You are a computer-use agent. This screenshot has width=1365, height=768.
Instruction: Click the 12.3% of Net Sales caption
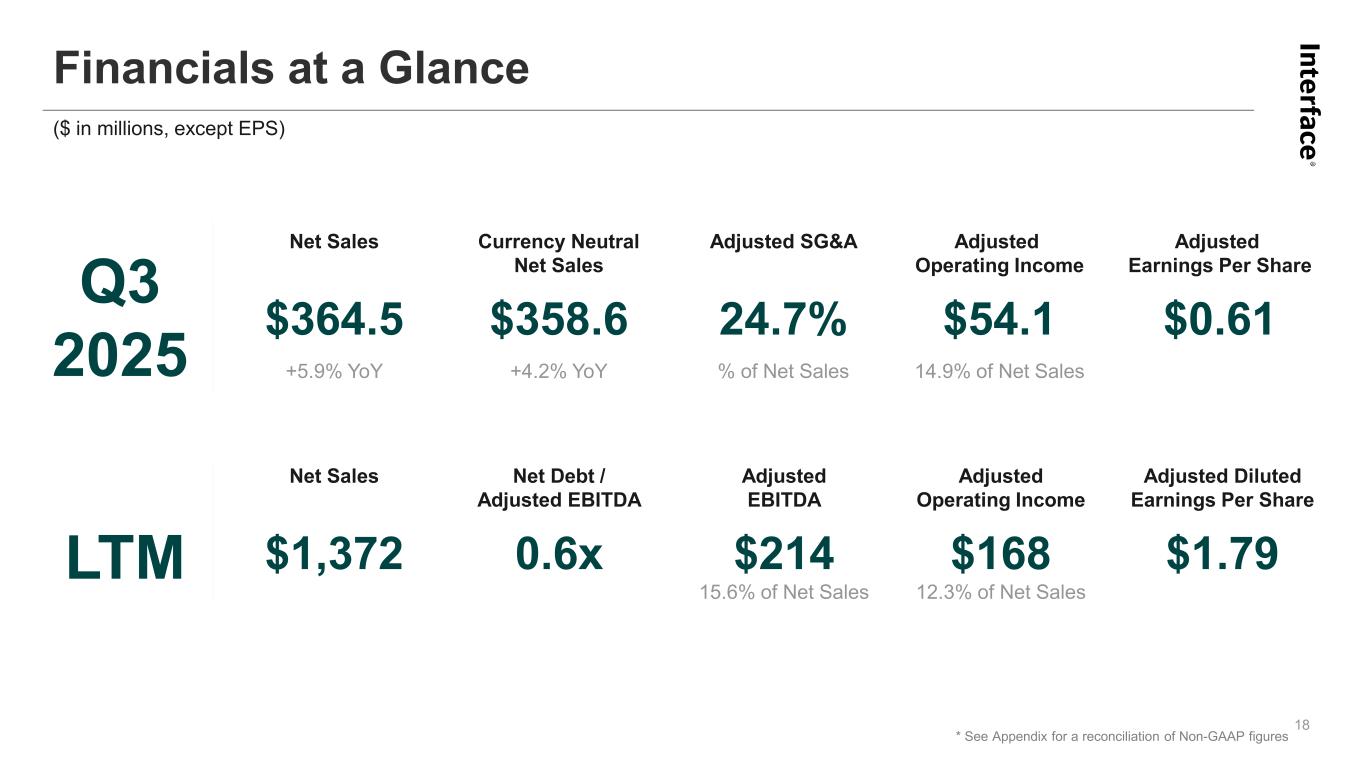pyautogui.click(x=1000, y=592)
